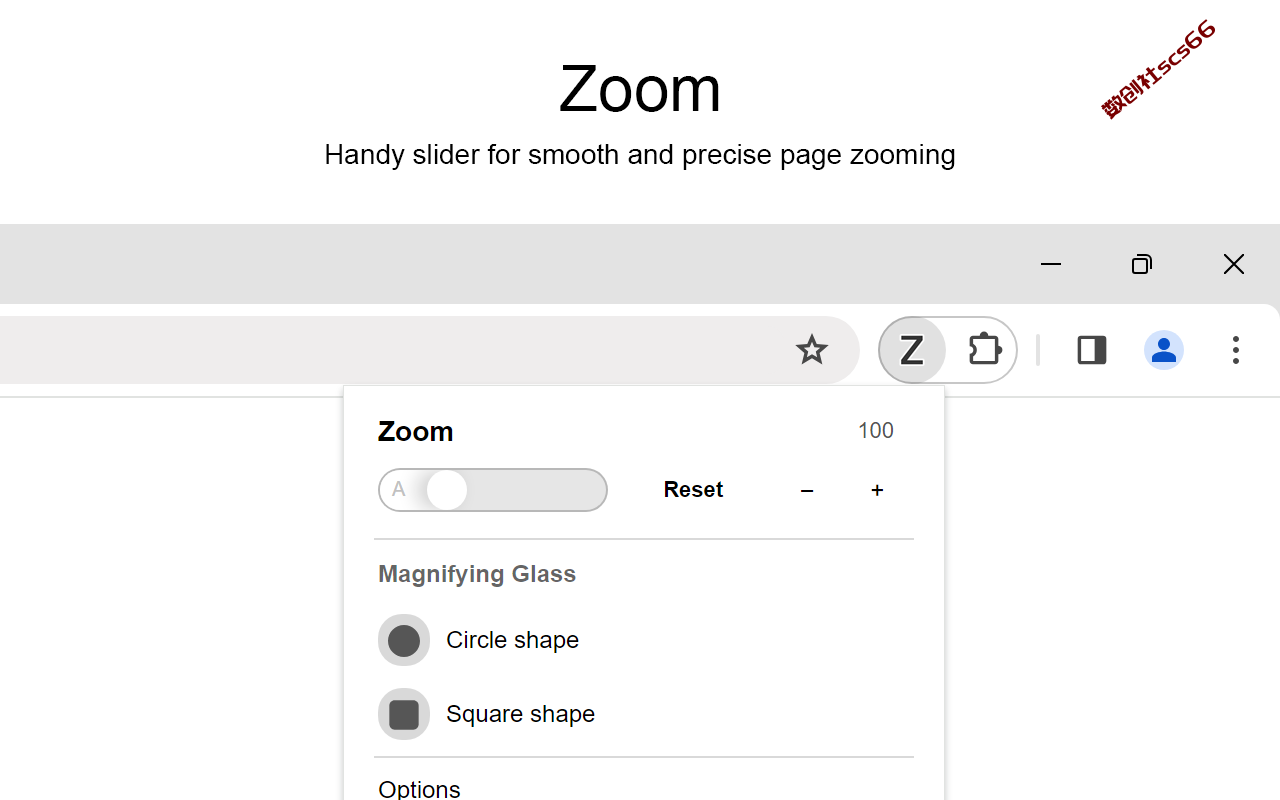Choose Circle shape label

pos(512,640)
